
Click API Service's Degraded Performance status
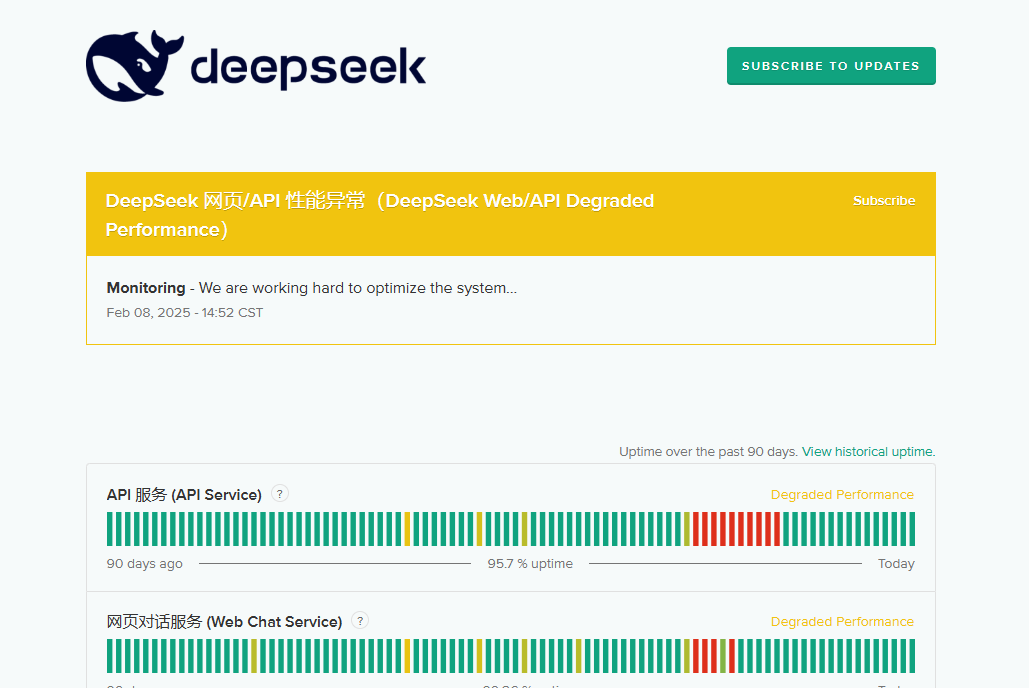point(842,495)
